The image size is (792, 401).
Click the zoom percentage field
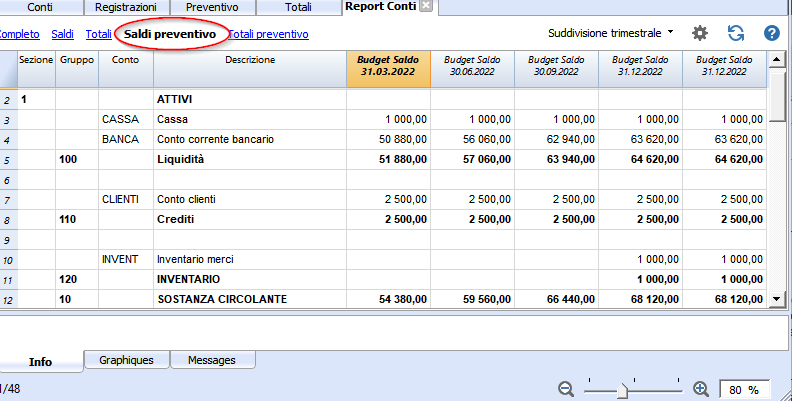coord(745,390)
